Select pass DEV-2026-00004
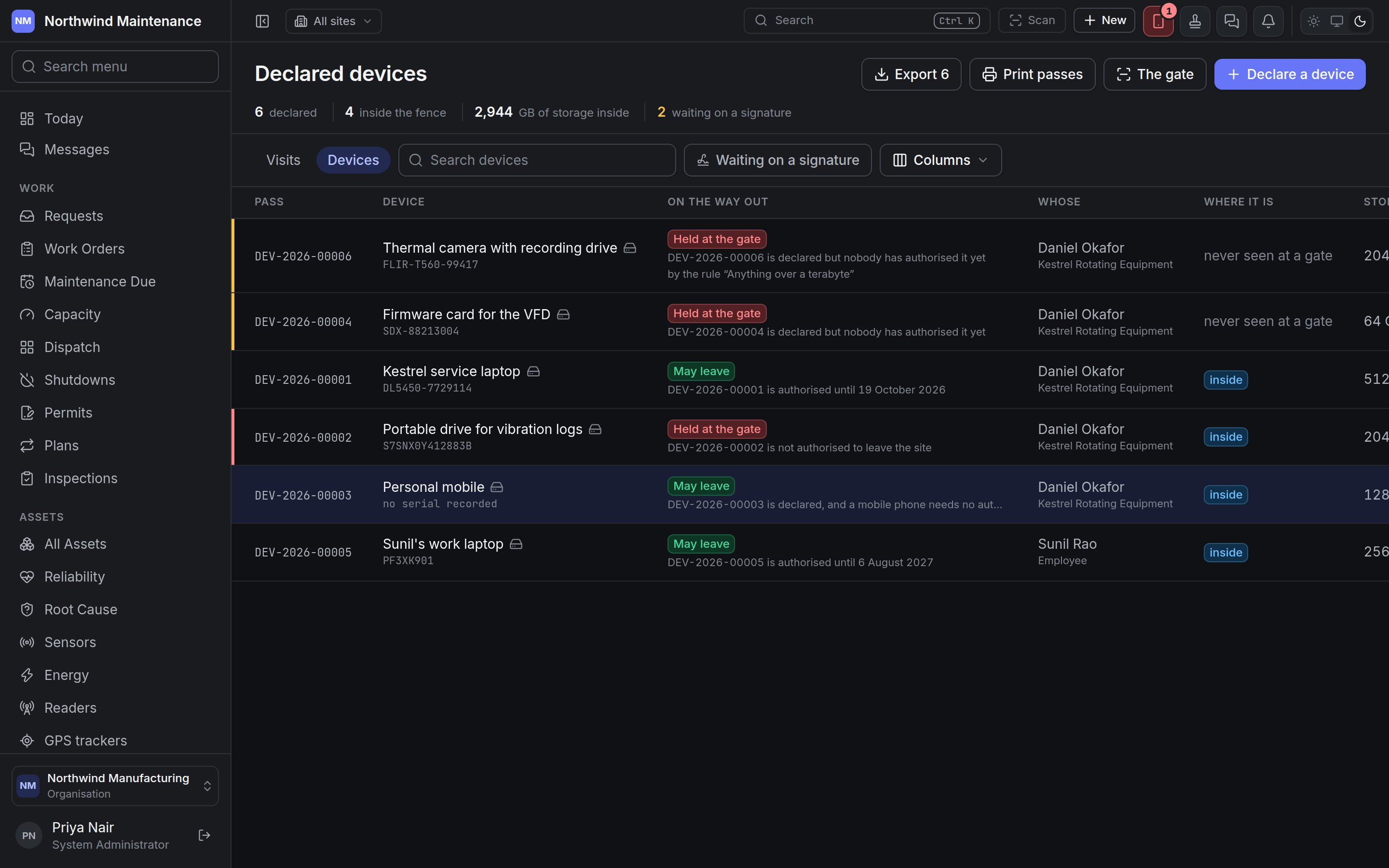Viewport: 1389px width, 868px height. (x=303, y=322)
